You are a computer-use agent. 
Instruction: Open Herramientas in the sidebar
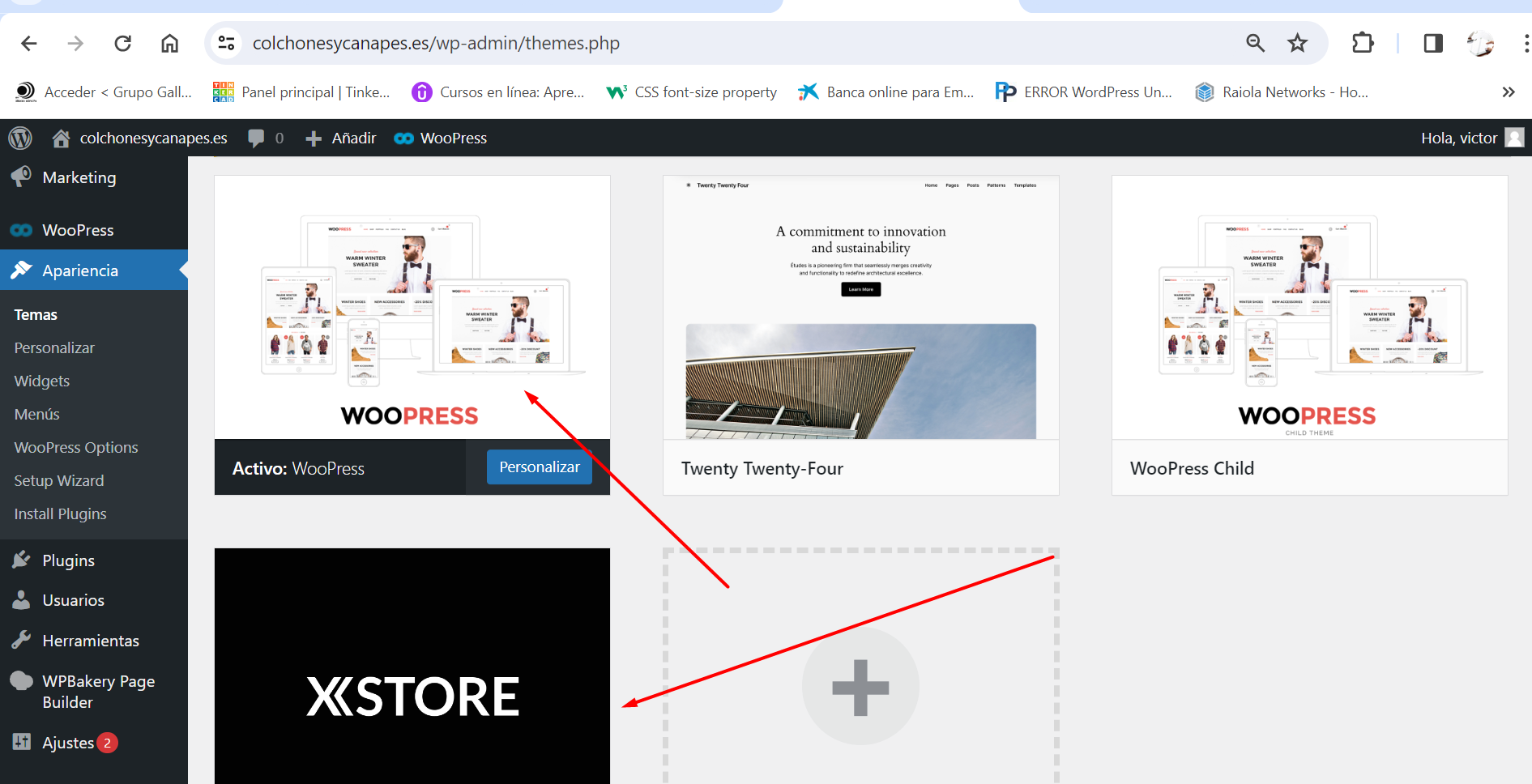[94, 641]
